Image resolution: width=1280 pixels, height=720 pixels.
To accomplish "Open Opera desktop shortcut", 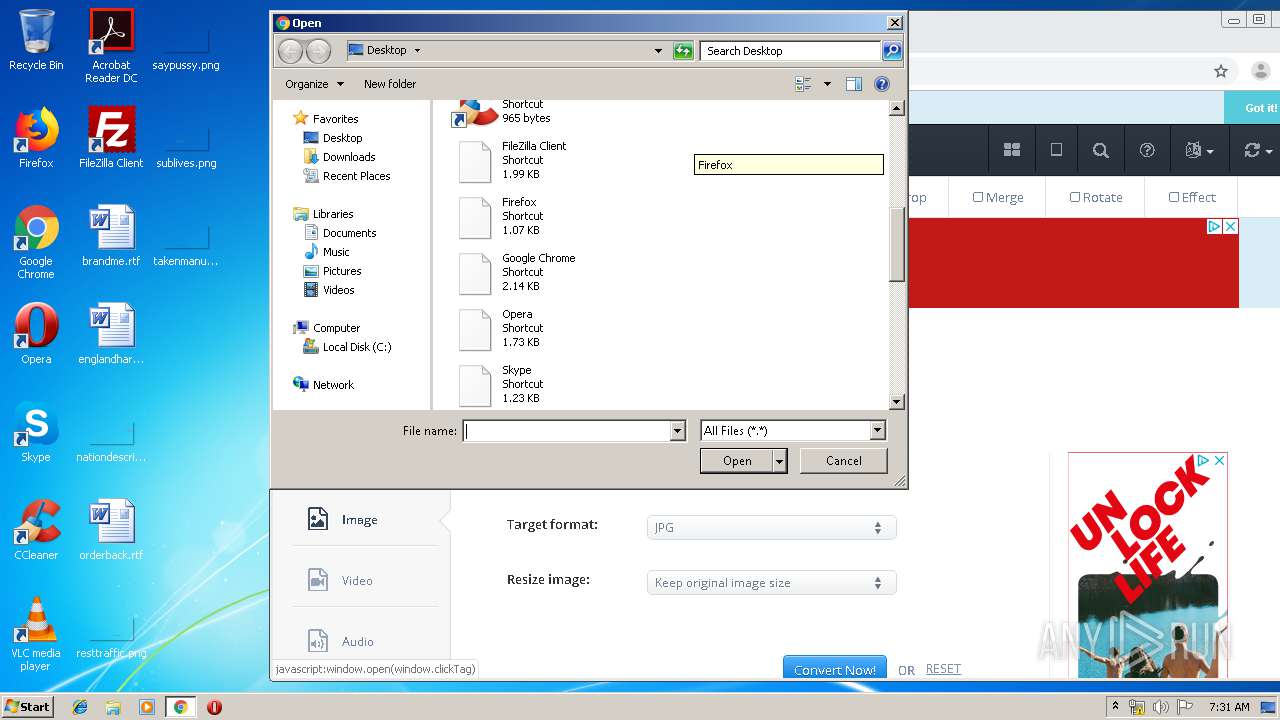I will tap(36, 334).
